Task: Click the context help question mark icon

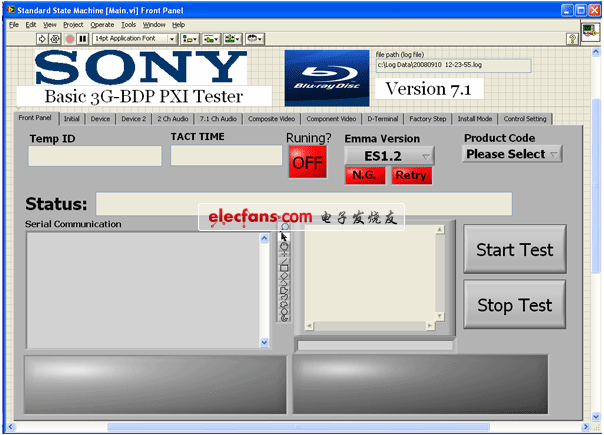Action: tap(574, 38)
